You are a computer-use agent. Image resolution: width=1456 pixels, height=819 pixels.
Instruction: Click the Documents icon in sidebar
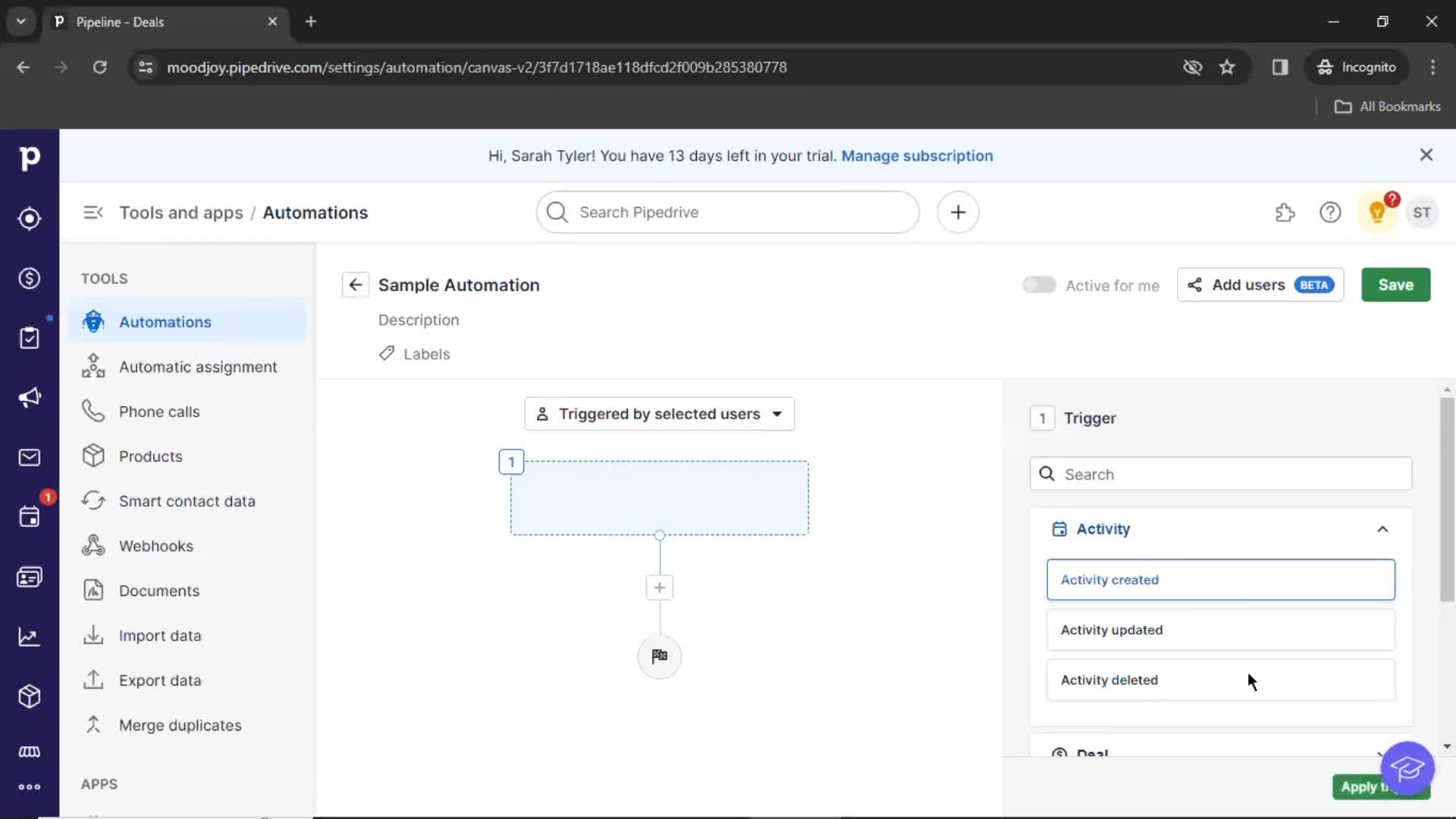pyautogui.click(x=92, y=590)
